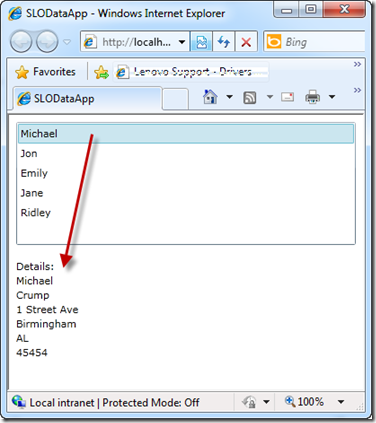Click the Print icon

pos(313,97)
